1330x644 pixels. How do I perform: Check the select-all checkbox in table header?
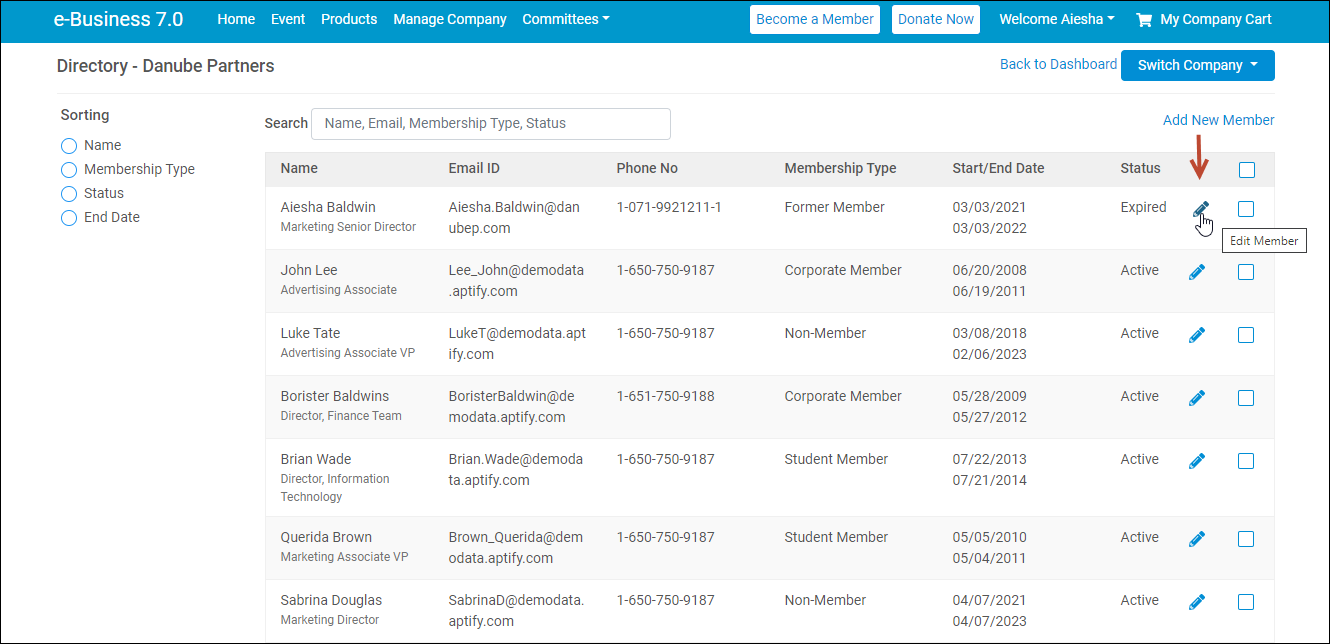tap(1246, 170)
